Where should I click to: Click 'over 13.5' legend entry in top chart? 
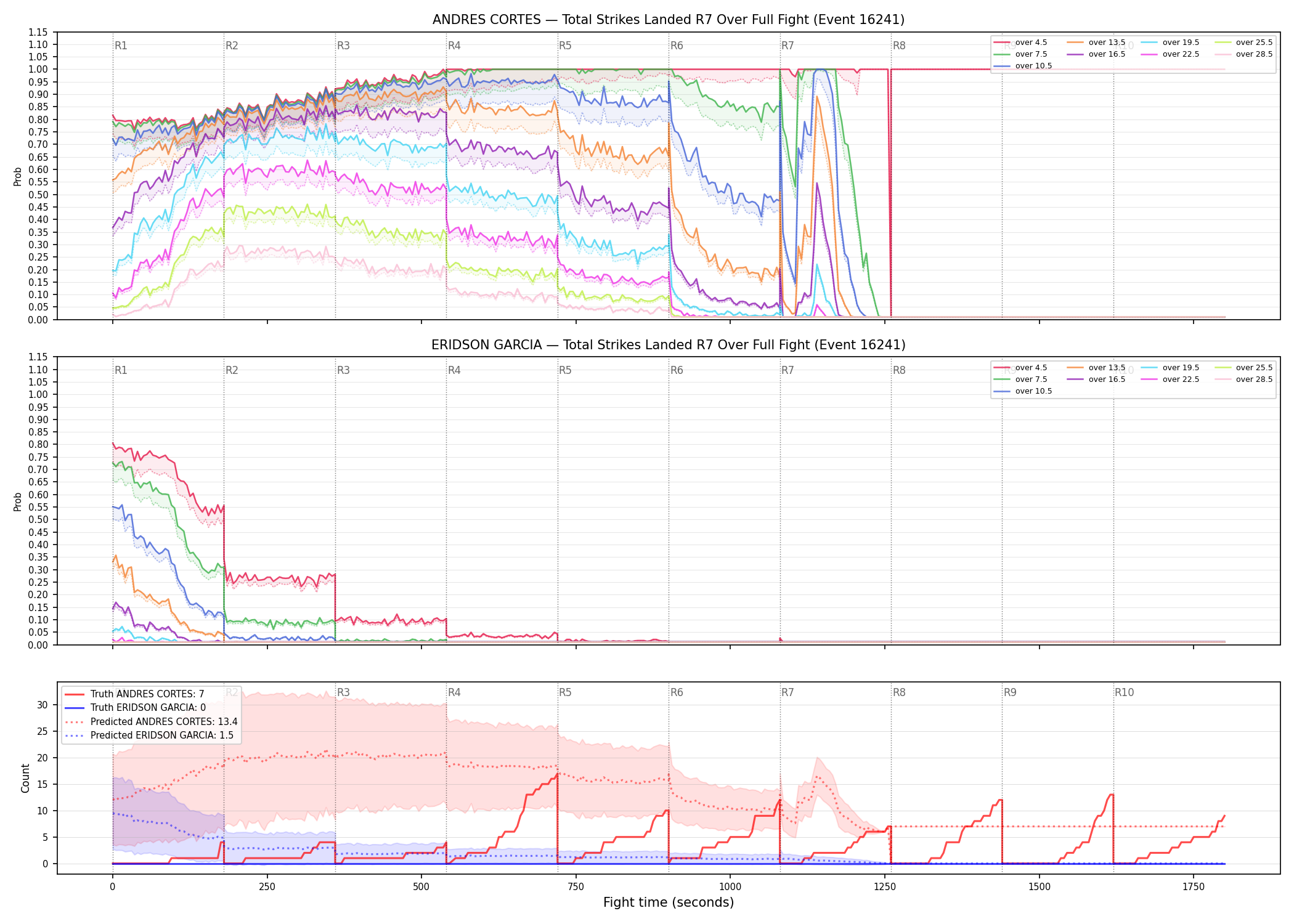[1096, 43]
